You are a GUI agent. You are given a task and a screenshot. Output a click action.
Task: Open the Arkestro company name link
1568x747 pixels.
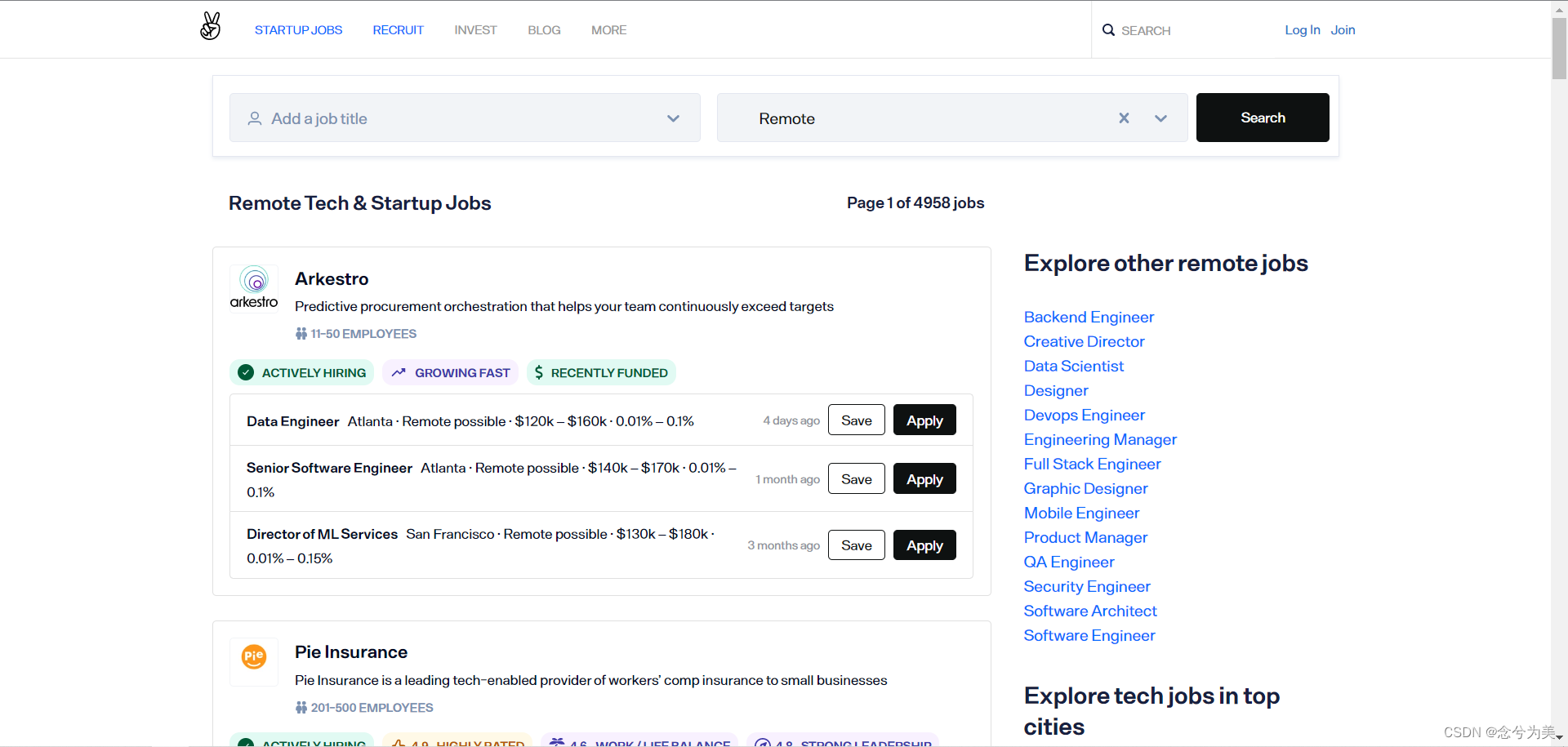click(x=332, y=279)
